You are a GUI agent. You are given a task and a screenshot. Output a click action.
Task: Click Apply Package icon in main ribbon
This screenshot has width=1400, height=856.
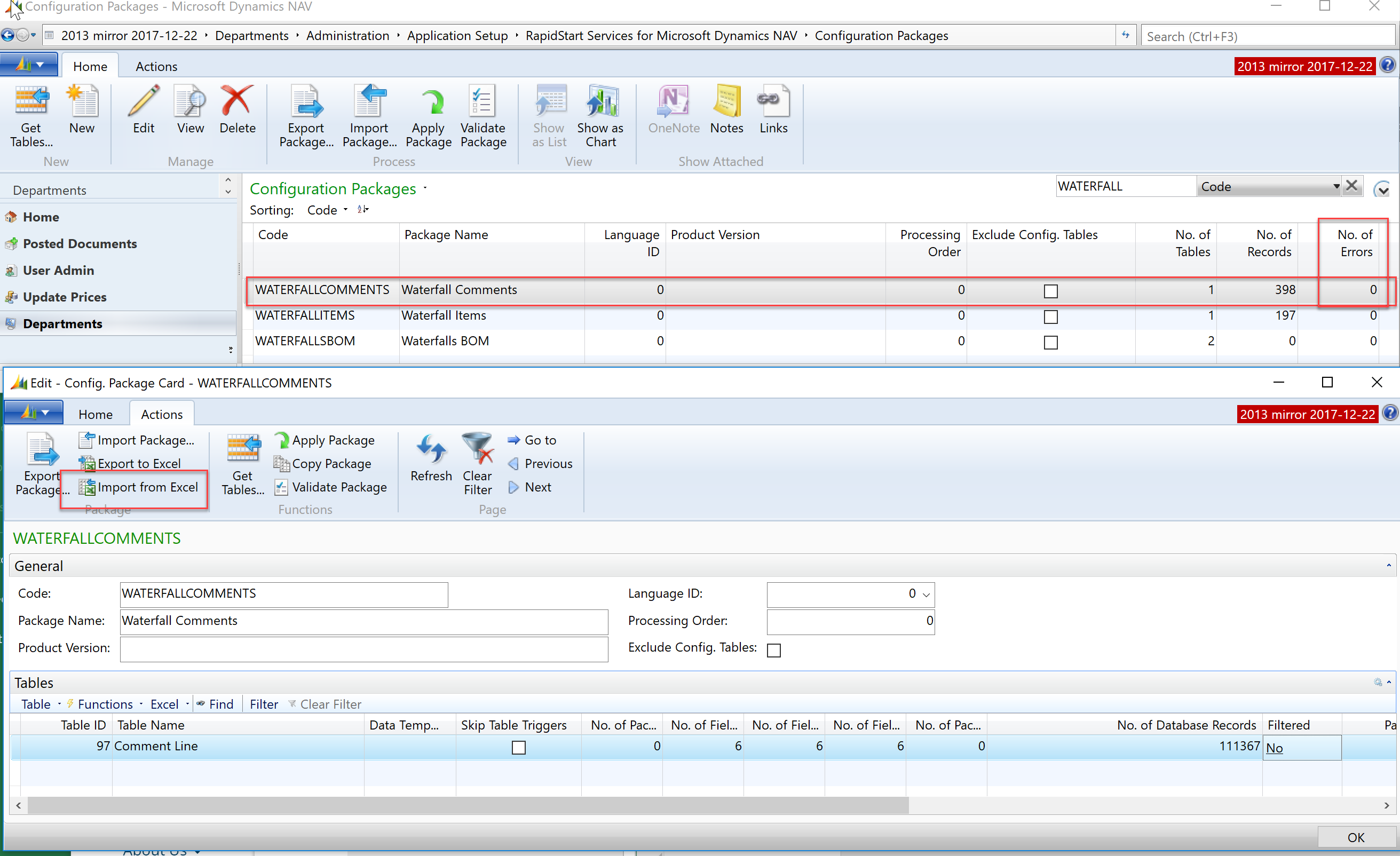433,104
